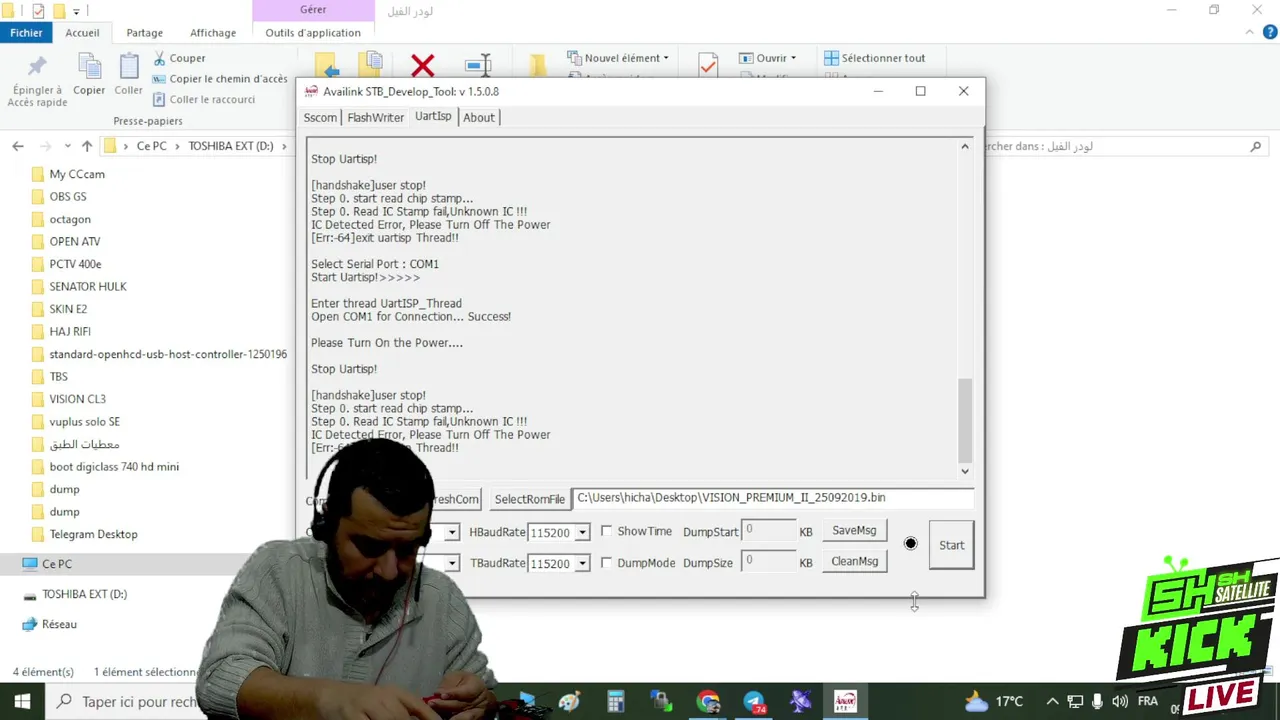
Task: Click the rename icon in the ribbon
Action: click(x=479, y=65)
